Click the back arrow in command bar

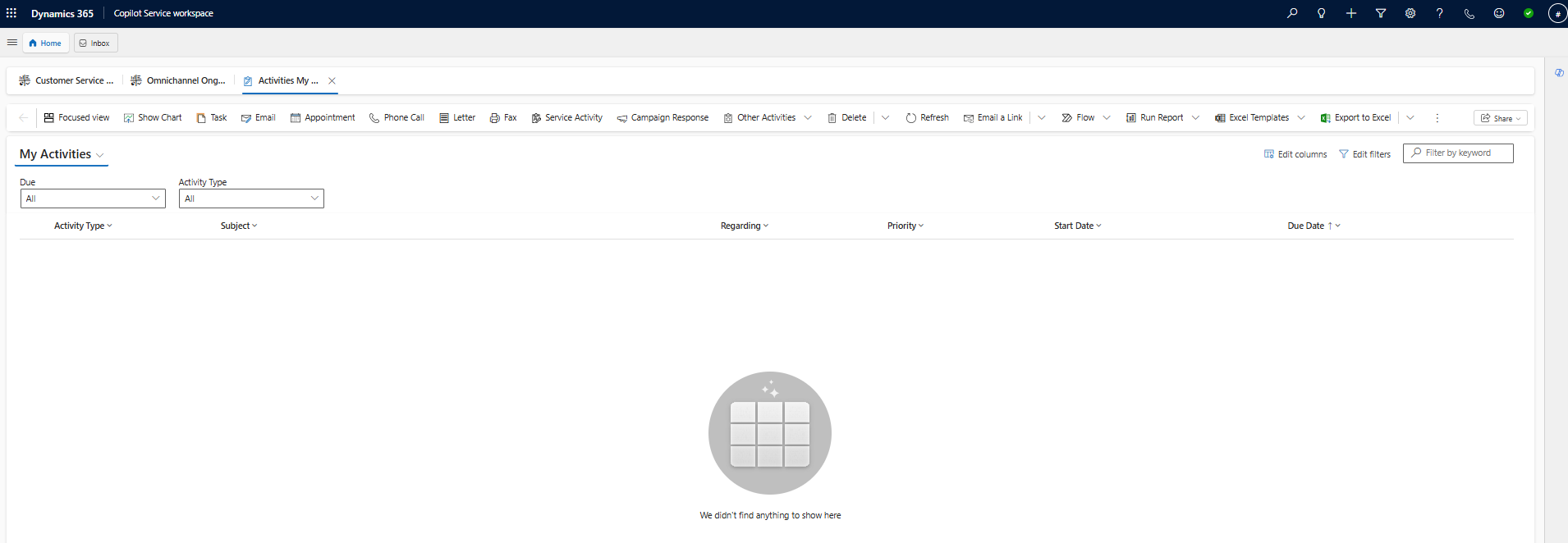[23, 118]
